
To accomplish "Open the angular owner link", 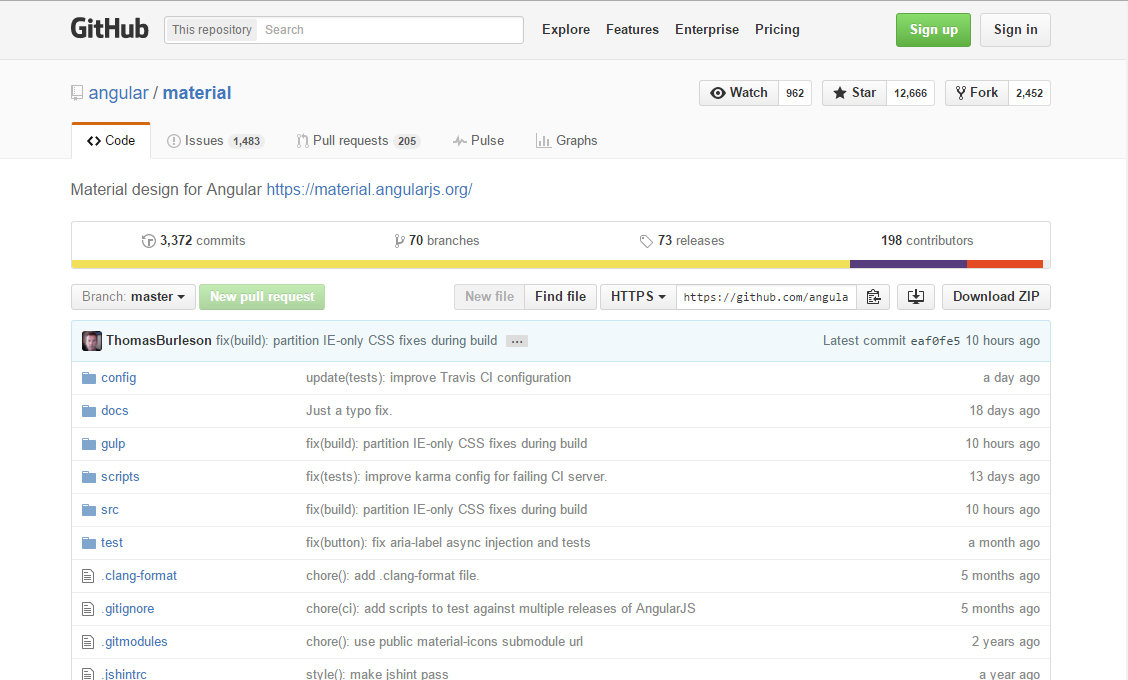I will [118, 93].
